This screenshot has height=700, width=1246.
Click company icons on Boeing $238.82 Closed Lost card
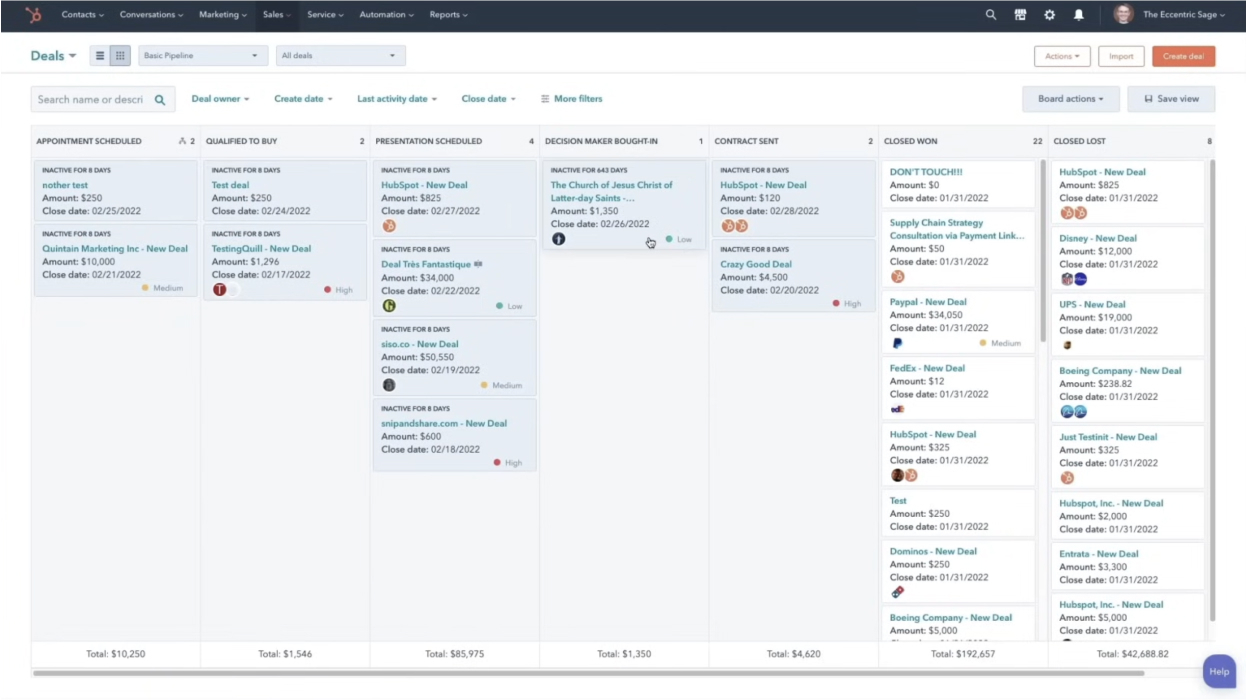[x=1073, y=411]
